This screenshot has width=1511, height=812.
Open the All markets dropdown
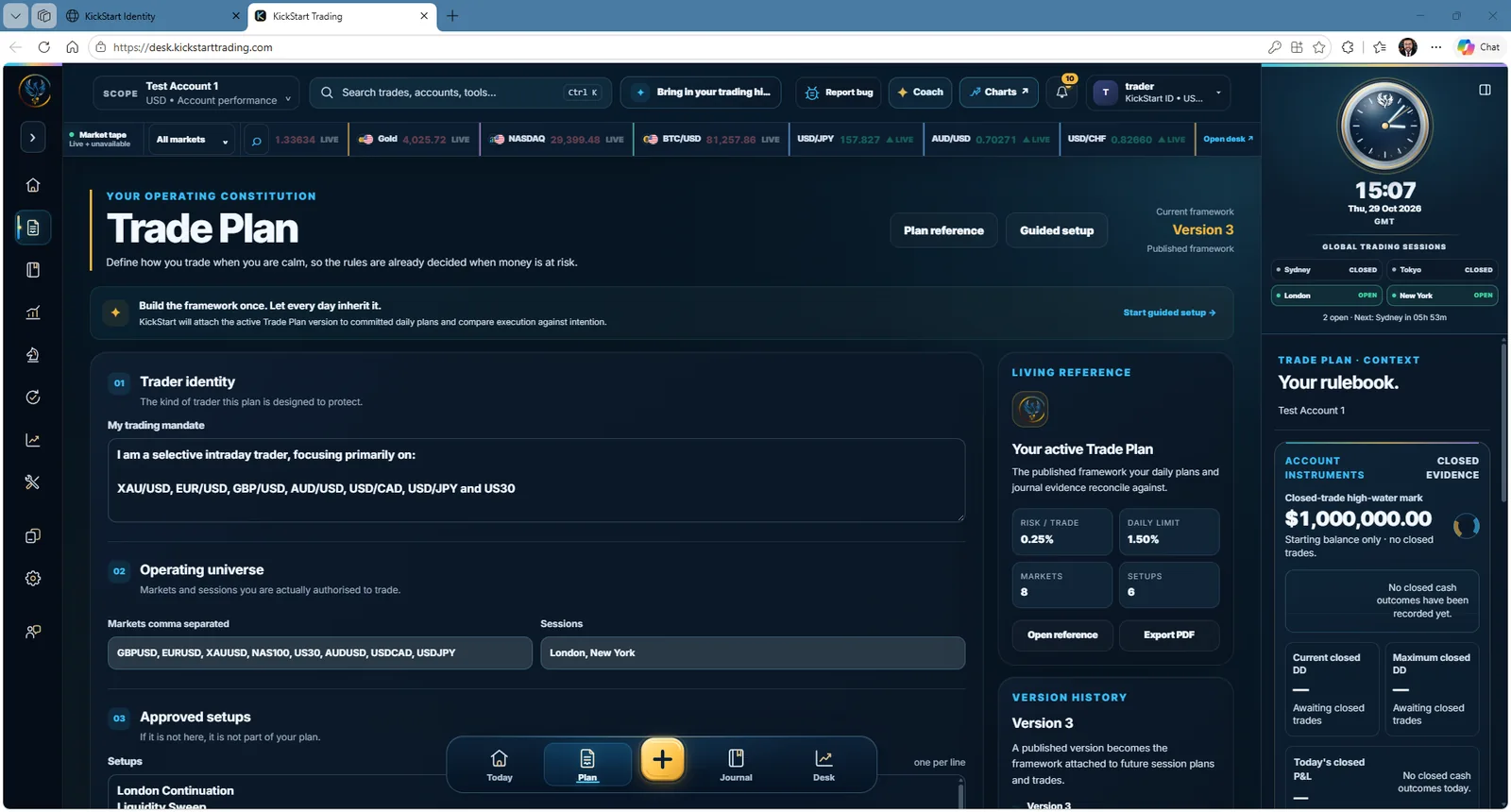coord(192,140)
